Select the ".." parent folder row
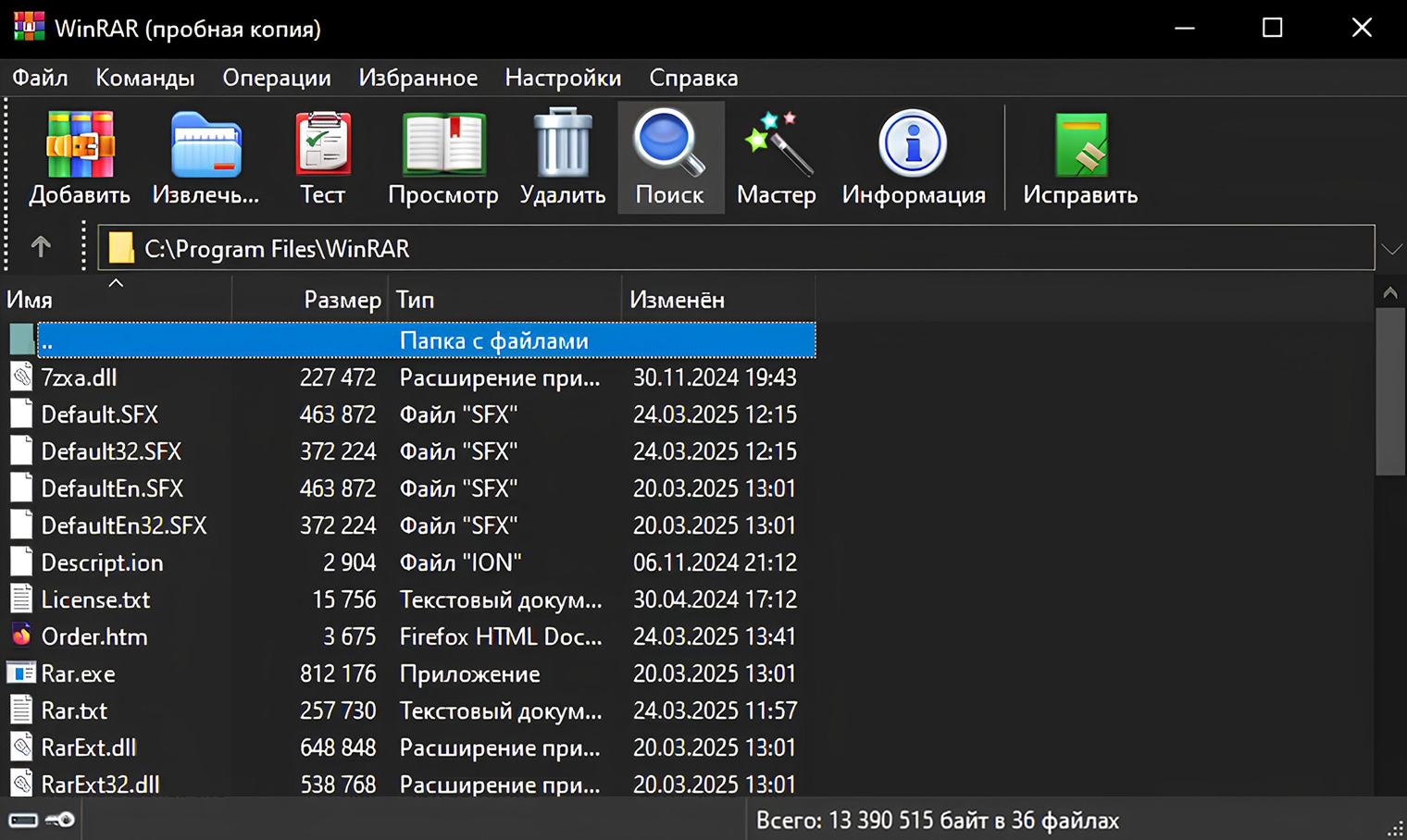The width and height of the screenshot is (1407, 840). click(427, 340)
